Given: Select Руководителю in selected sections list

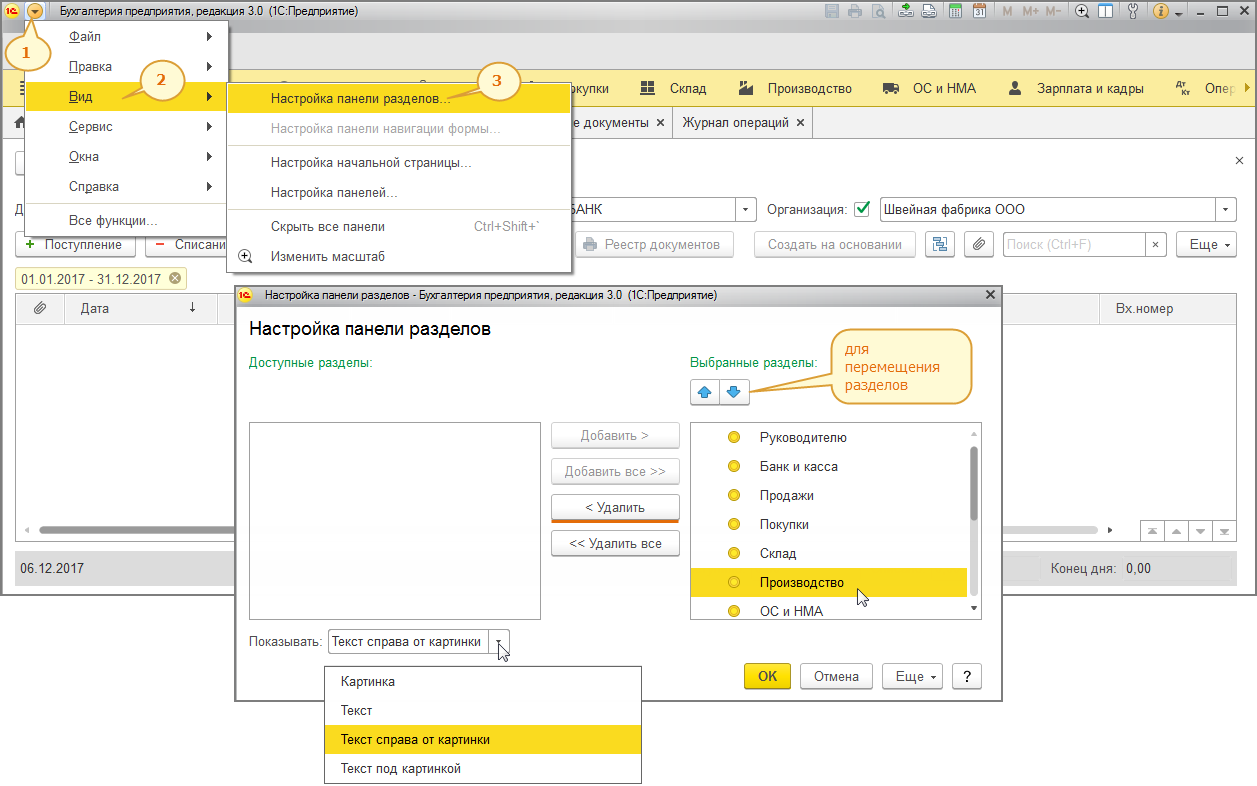Looking at the screenshot, I should click(828, 437).
